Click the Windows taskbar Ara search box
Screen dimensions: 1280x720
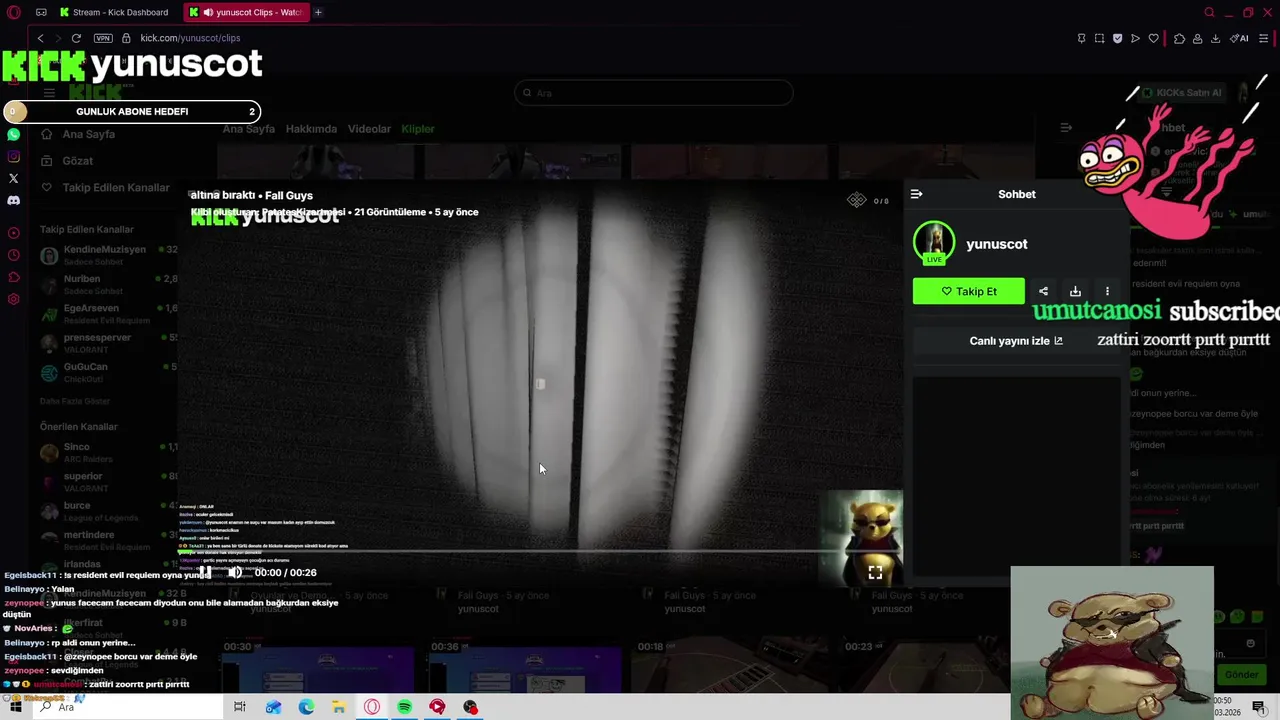127,707
